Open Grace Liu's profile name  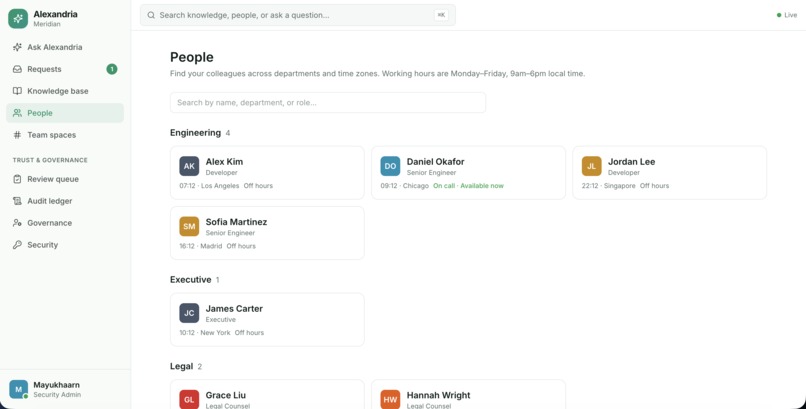(x=226, y=395)
